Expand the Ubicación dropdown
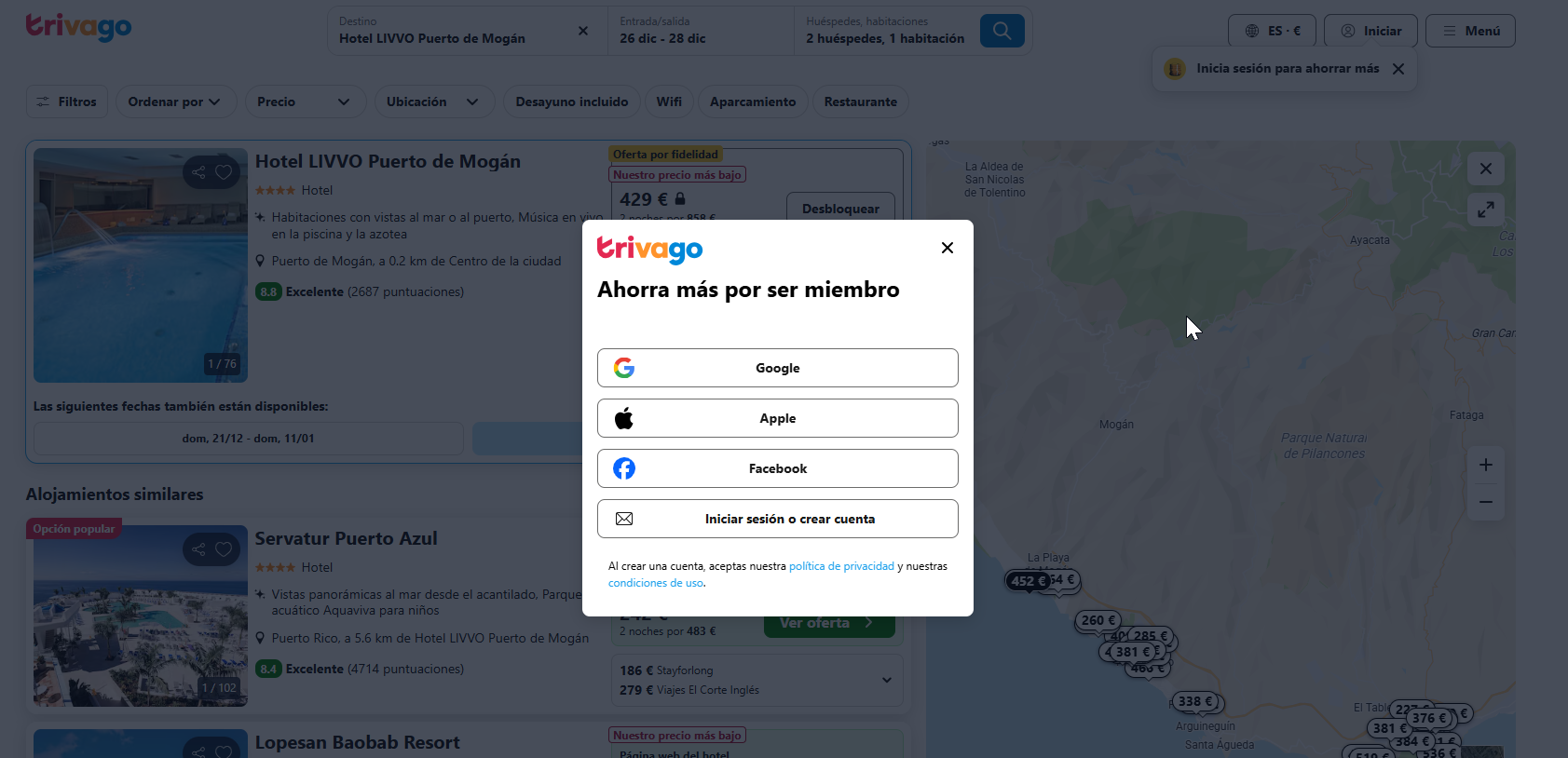 coord(434,102)
